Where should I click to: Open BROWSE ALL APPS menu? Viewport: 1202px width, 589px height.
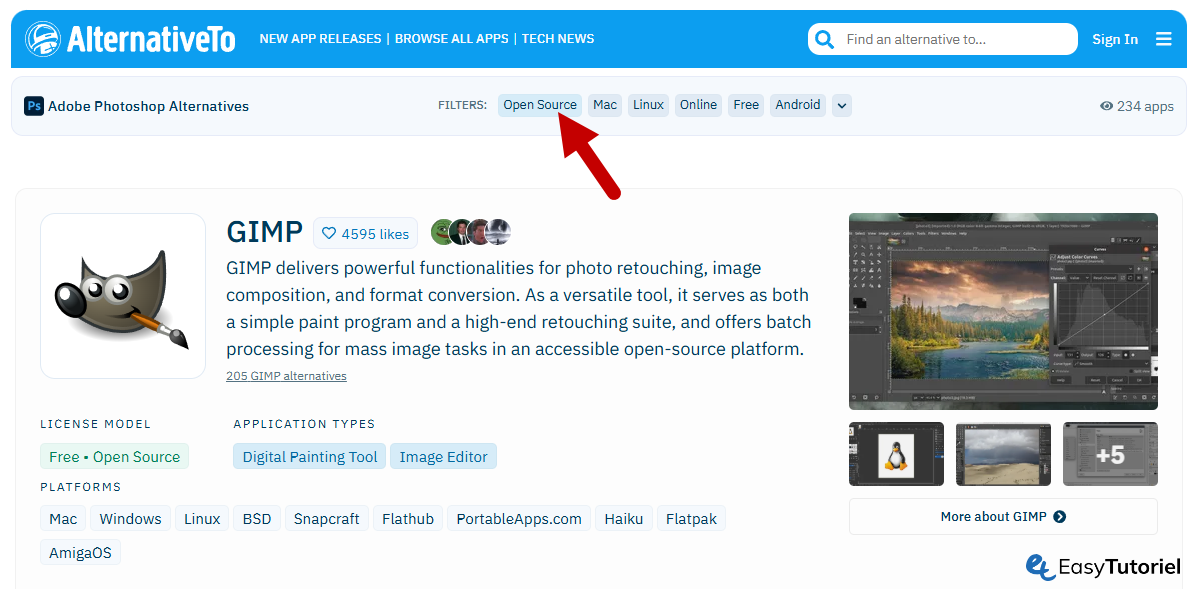coord(452,39)
